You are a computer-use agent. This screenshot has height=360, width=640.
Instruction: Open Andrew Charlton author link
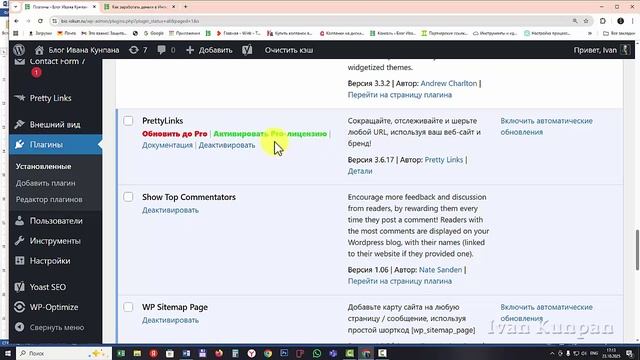pos(449,83)
